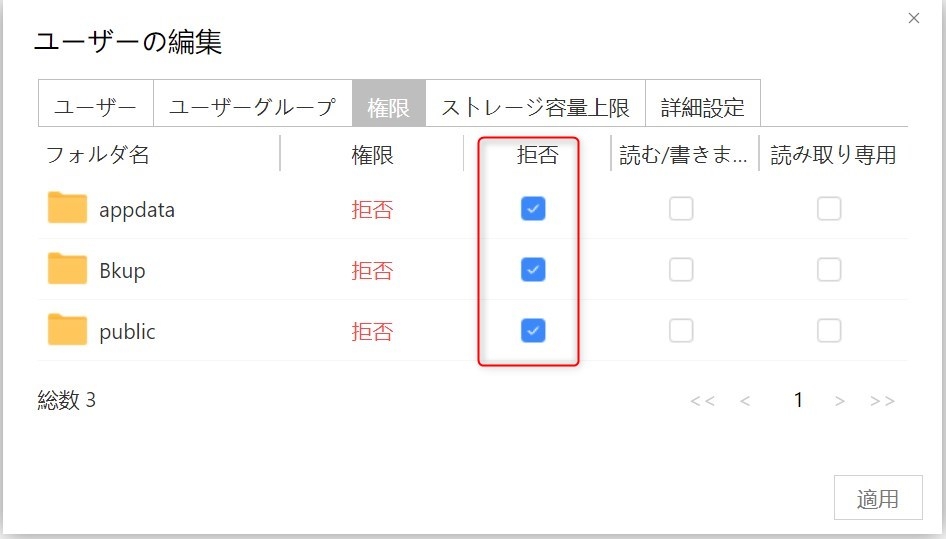Go to the next page arrow
Screen dimensions: 946x539
pyautogui.click(x=840, y=401)
